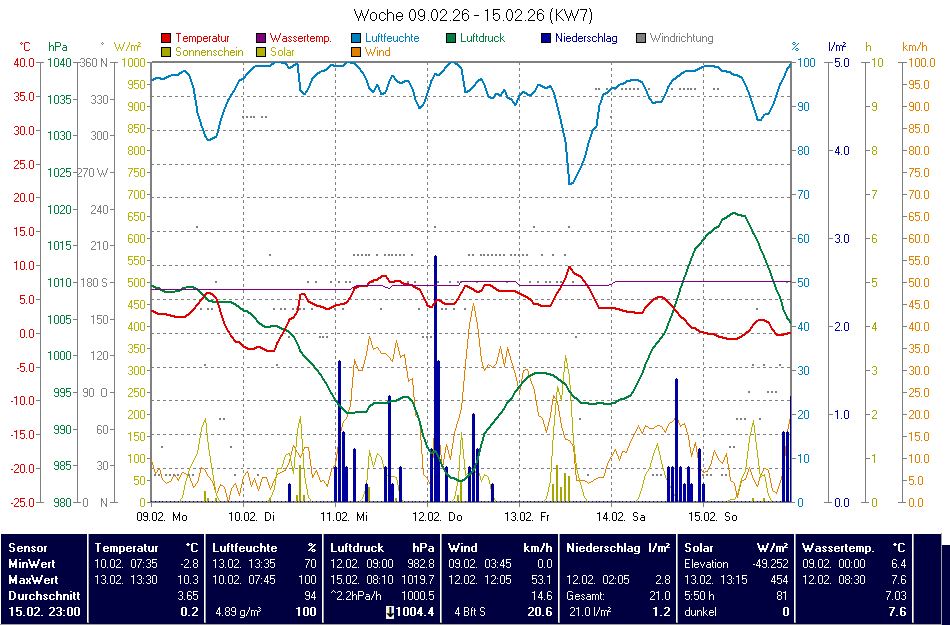Screen dimensions: 950x625
Task: Select the Wassertemp. table header
Action: coord(838,548)
